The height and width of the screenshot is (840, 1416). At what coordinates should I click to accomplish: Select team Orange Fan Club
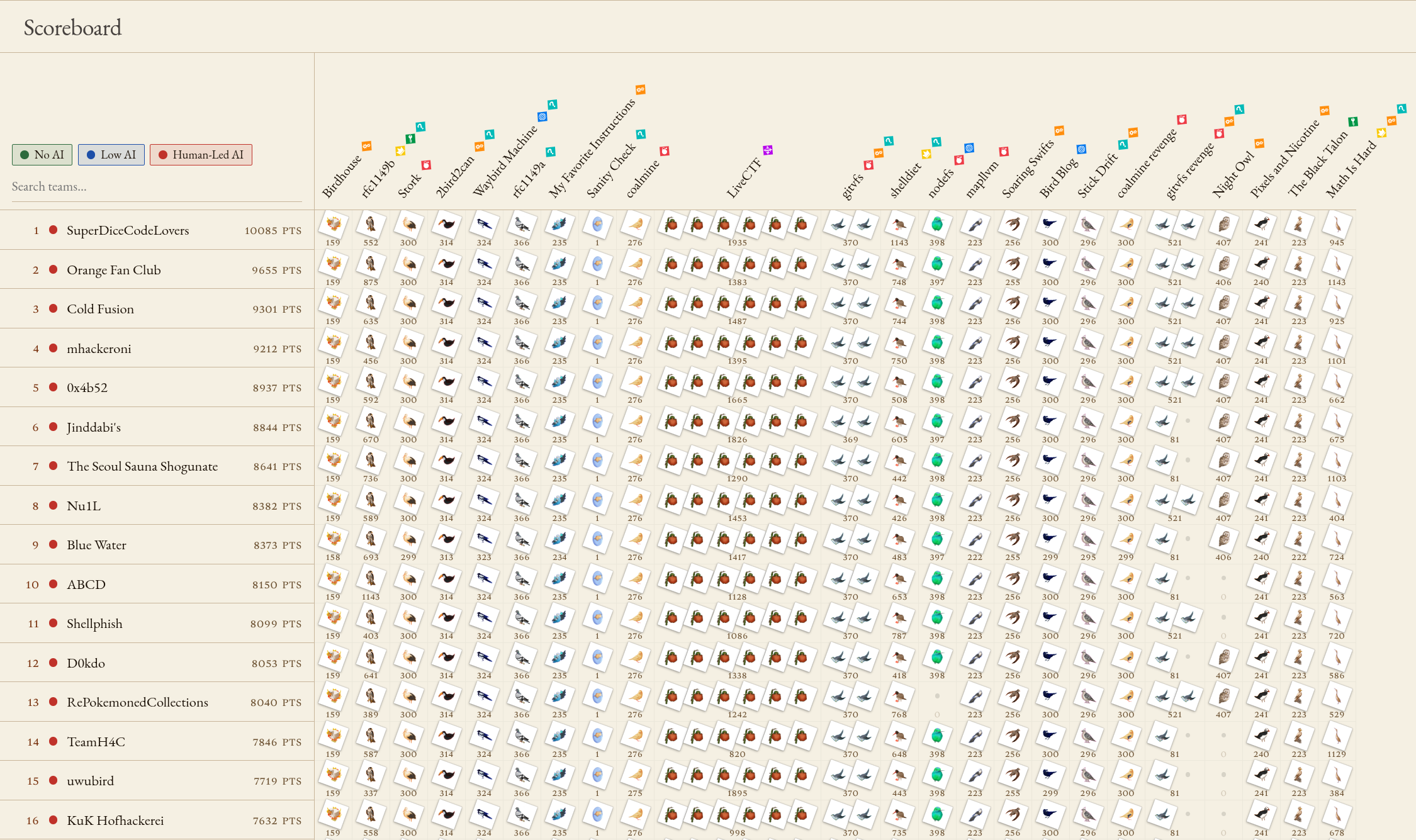pyautogui.click(x=114, y=270)
